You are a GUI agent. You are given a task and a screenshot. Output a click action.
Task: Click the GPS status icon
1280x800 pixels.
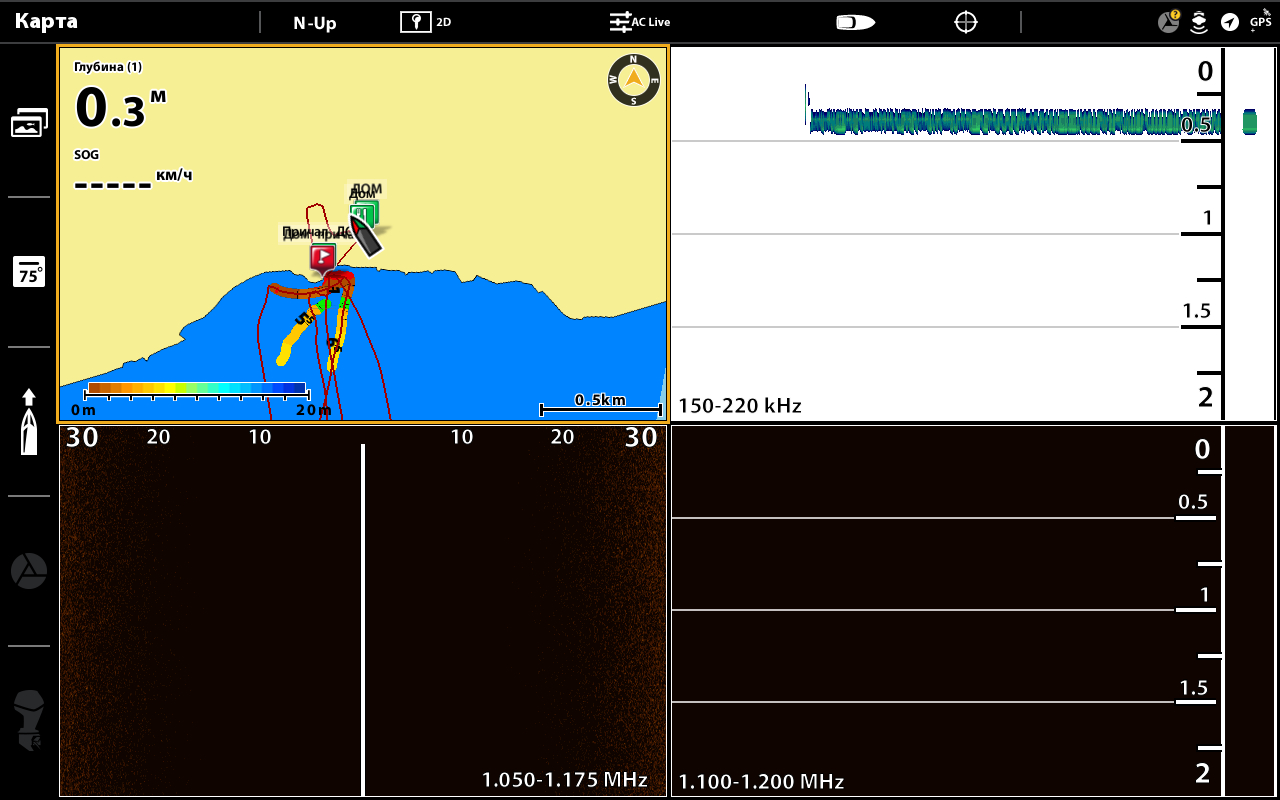(1260, 22)
